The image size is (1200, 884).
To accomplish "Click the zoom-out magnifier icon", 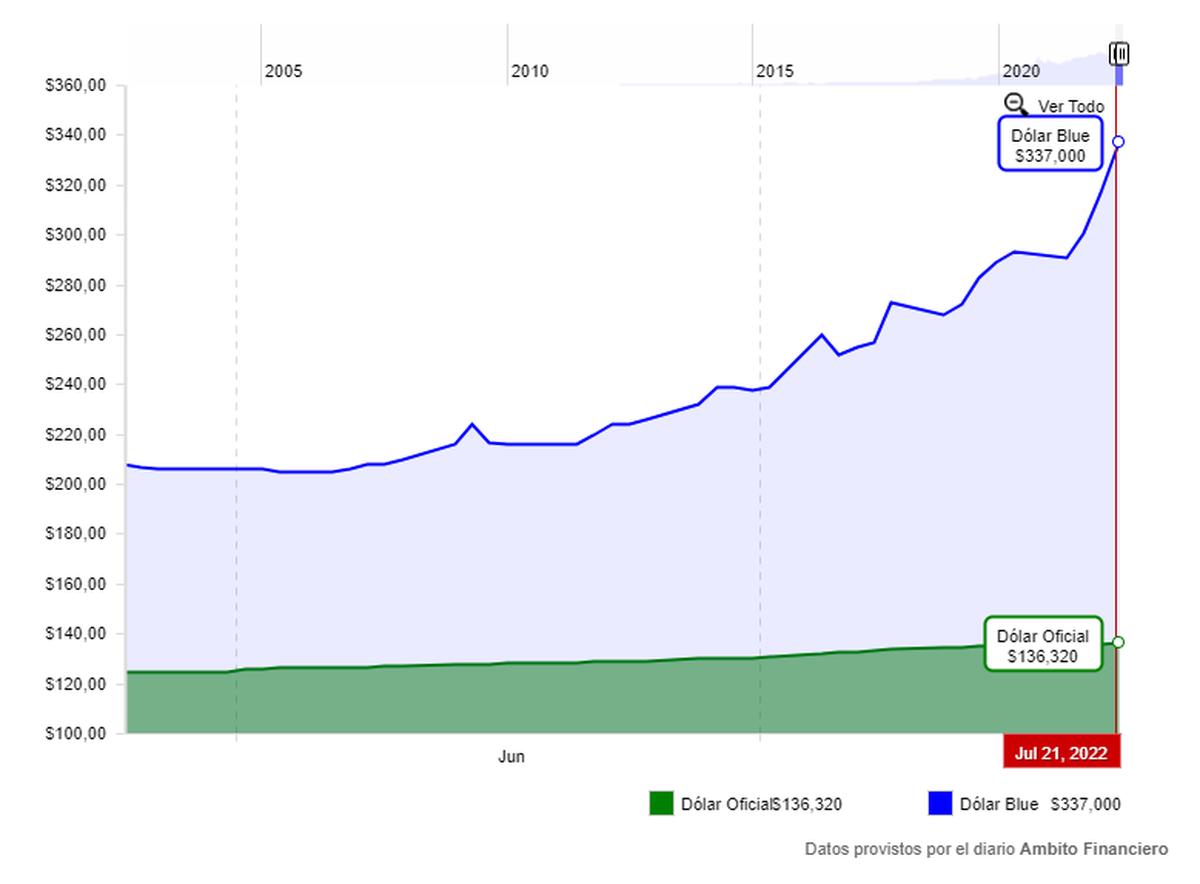I will point(1016,104).
